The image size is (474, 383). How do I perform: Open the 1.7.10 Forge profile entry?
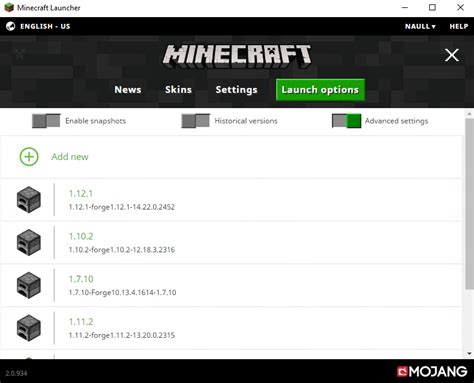(x=231, y=285)
